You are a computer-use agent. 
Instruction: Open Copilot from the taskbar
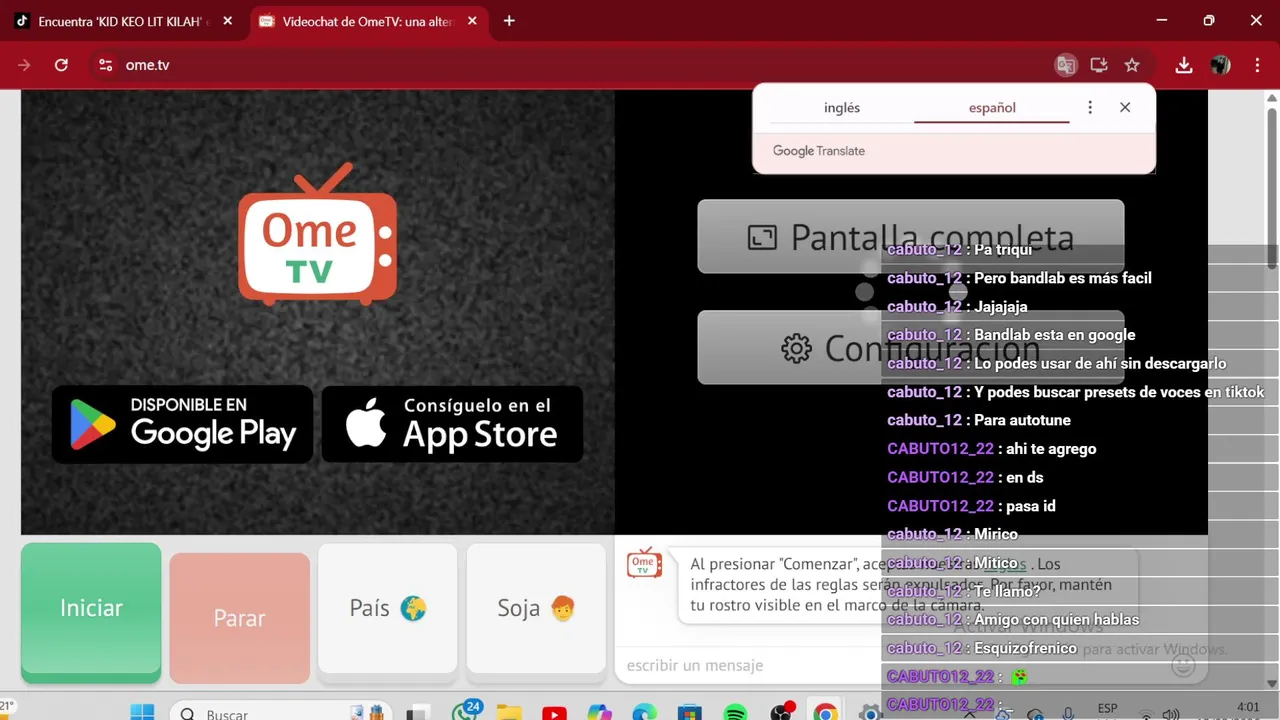[599, 713]
